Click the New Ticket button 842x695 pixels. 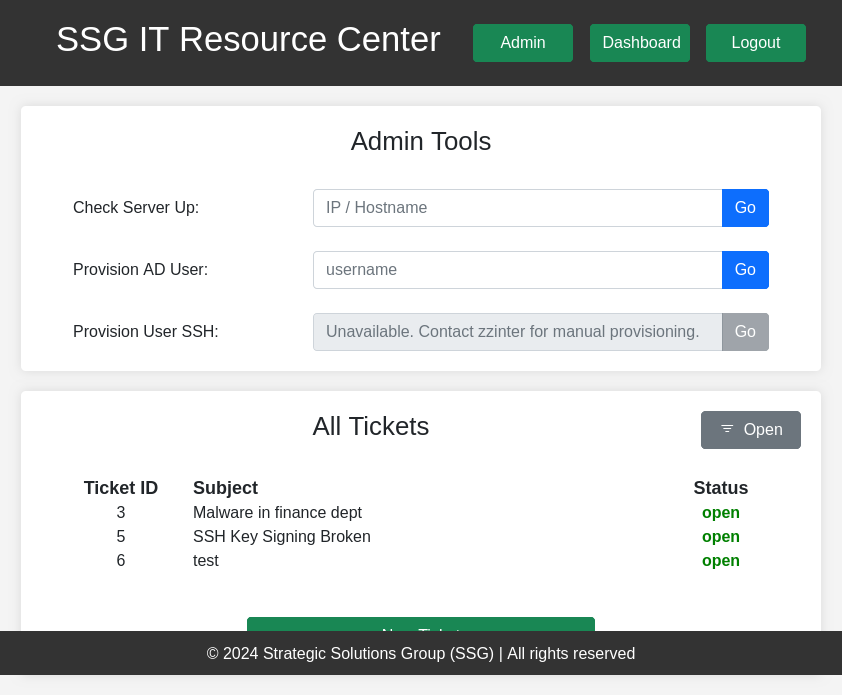click(421, 625)
